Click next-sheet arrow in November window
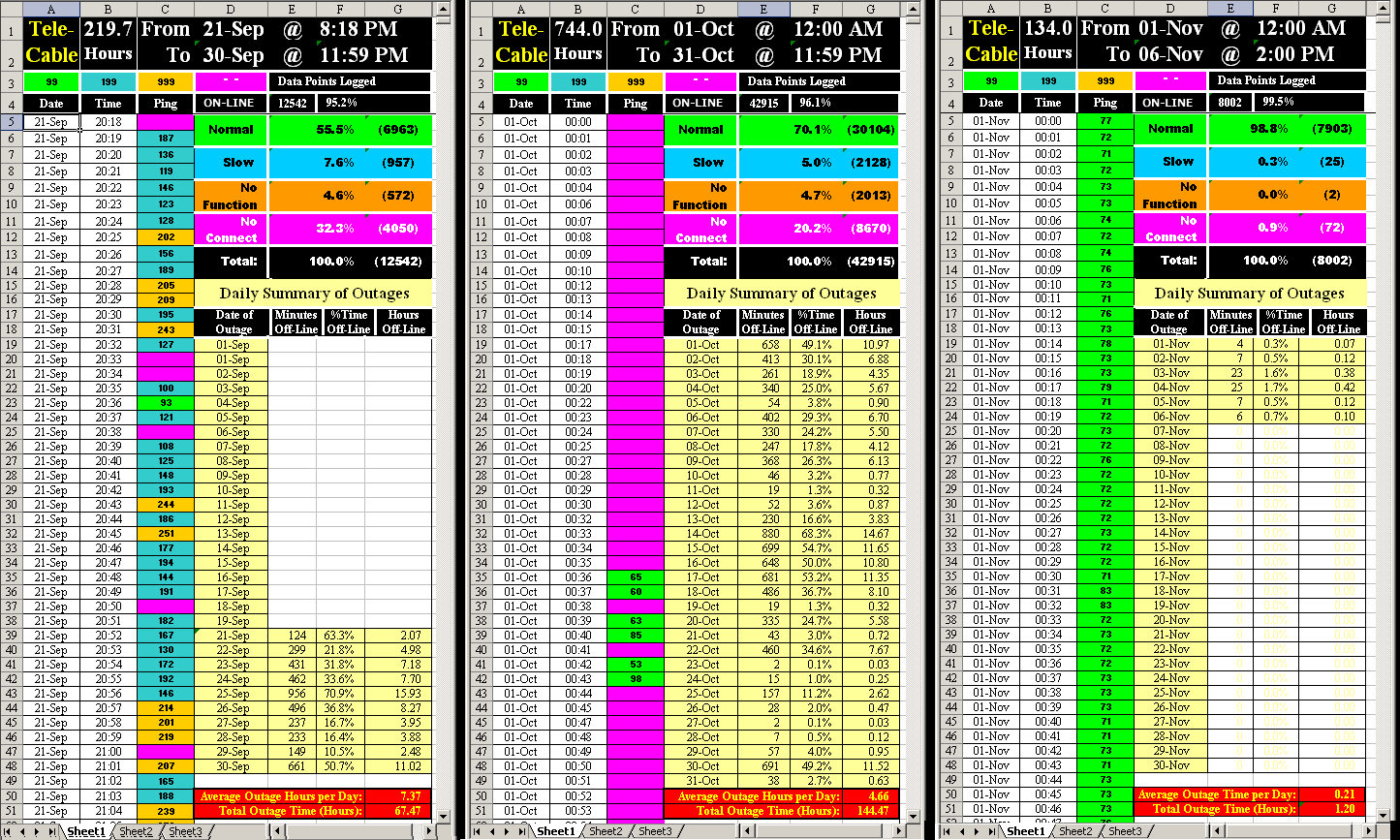Image resolution: width=1400 pixels, height=840 pixels. (x=976, y=831)
